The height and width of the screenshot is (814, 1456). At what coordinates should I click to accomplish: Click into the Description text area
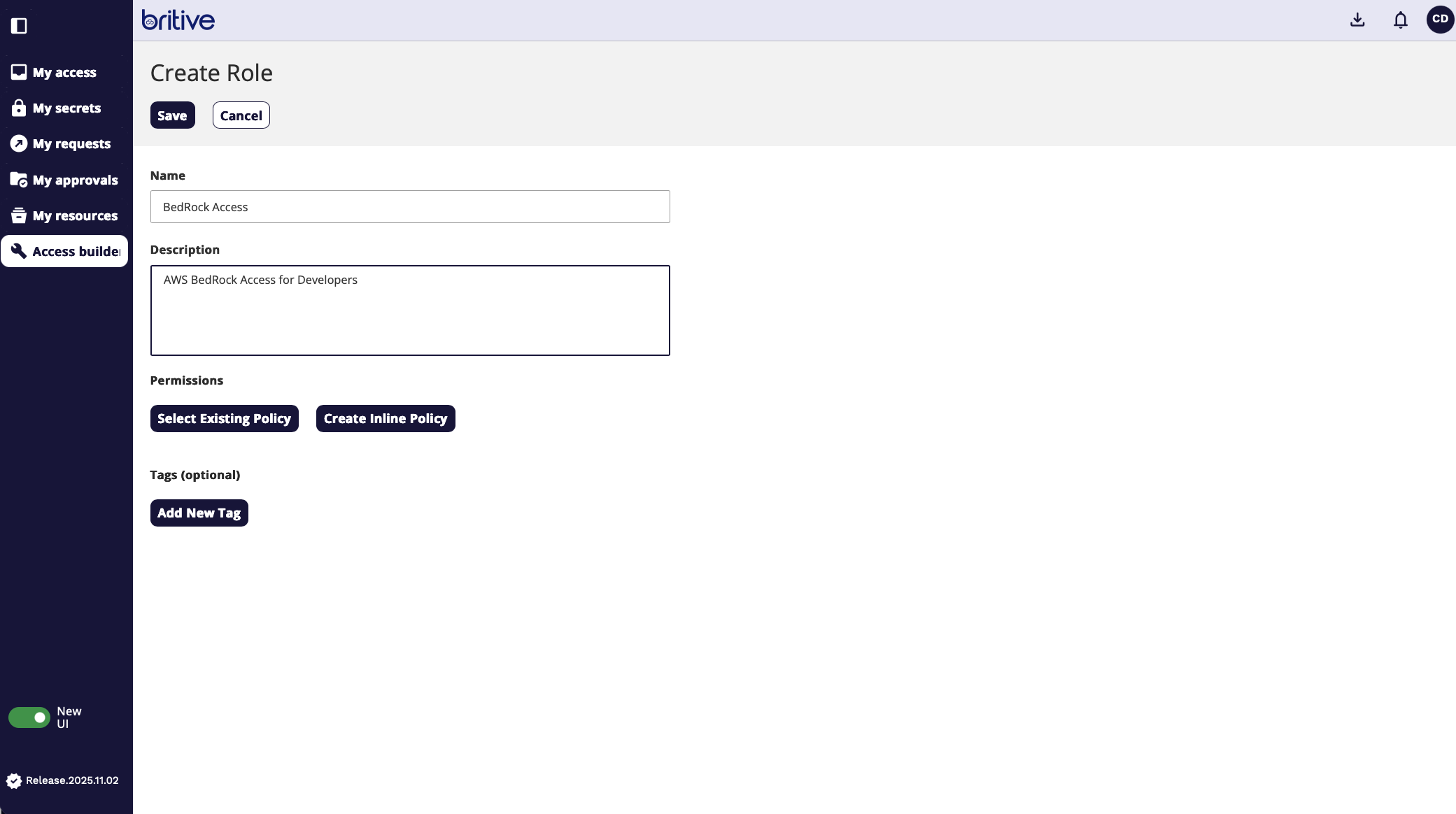click(410, 310)
